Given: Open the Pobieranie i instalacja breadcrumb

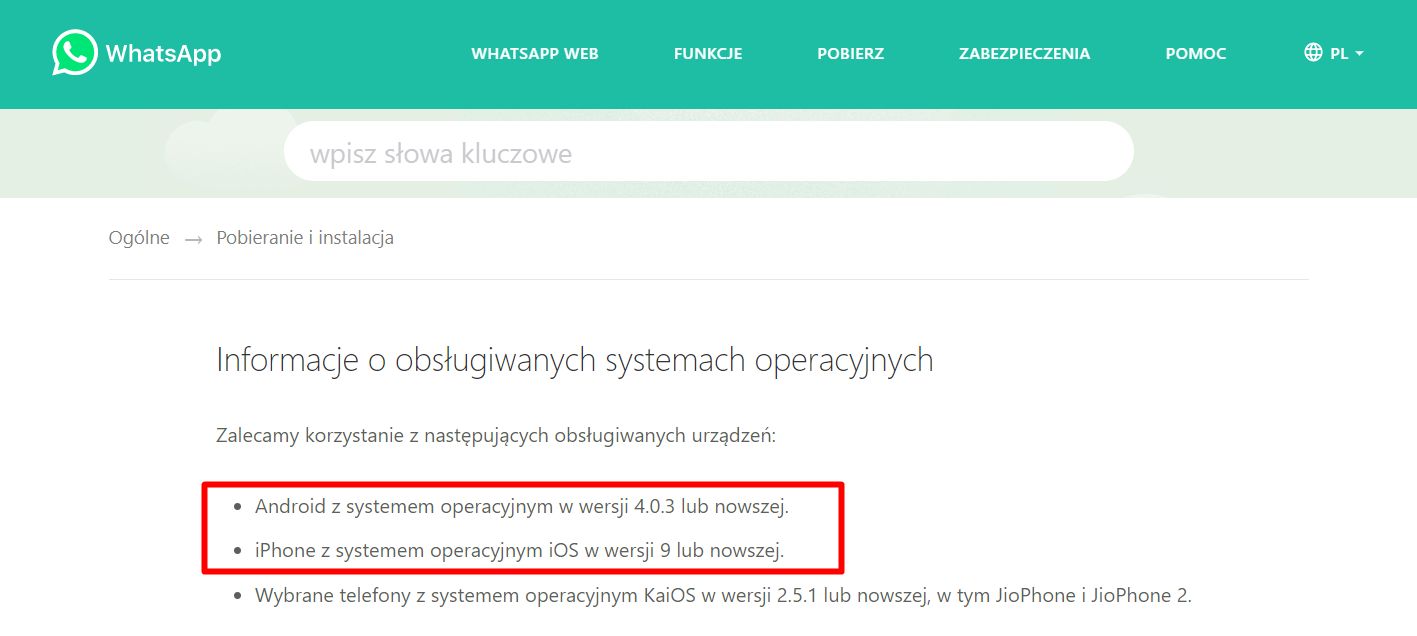Looking at the screenshot, I should pos(303,238).
